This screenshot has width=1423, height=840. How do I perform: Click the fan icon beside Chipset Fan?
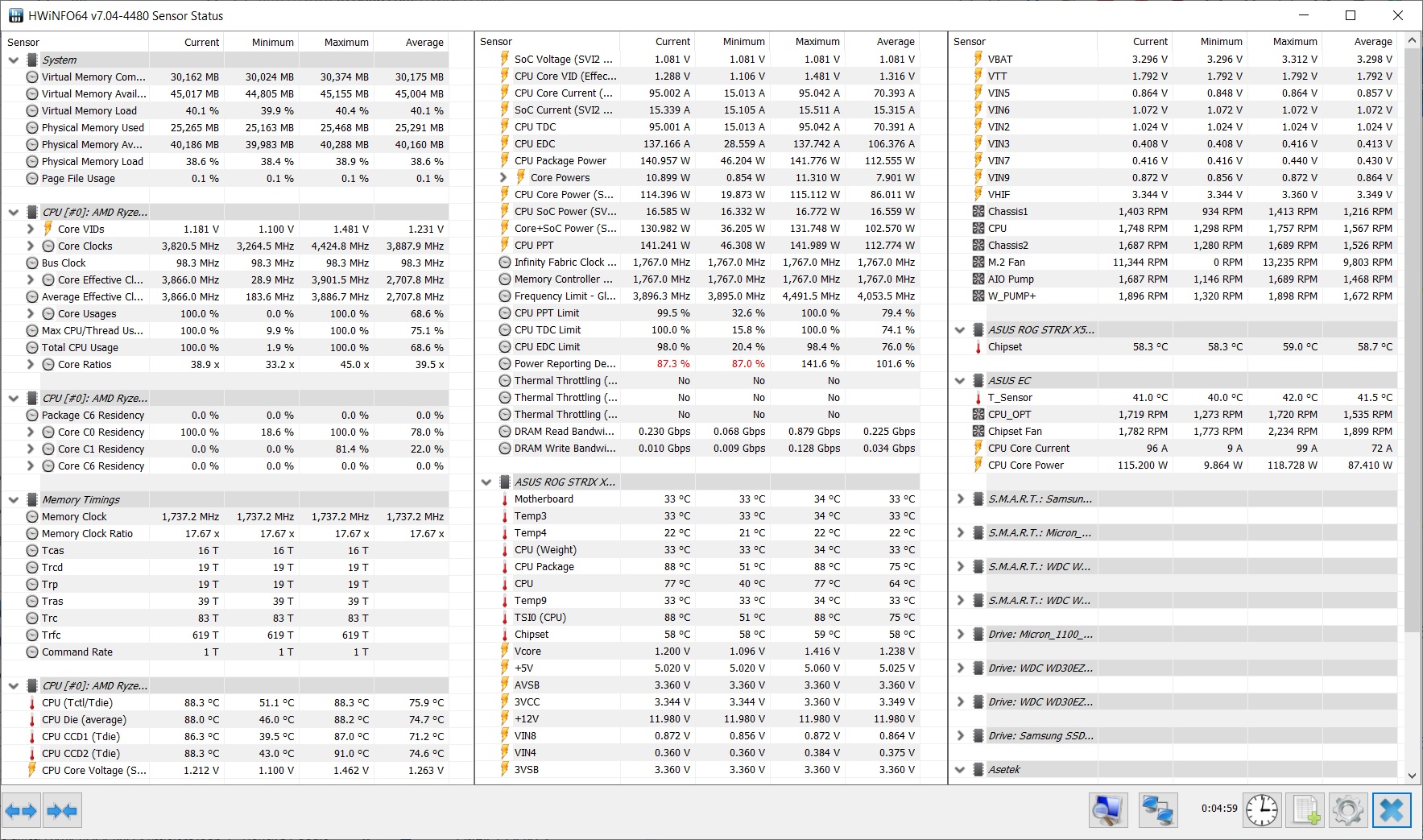tap(978, 432)
